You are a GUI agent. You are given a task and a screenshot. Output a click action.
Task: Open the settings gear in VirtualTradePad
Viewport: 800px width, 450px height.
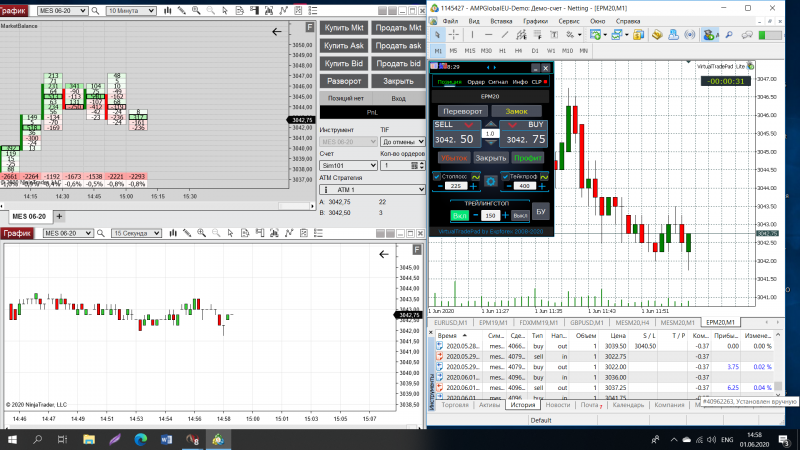coord(490,181)
